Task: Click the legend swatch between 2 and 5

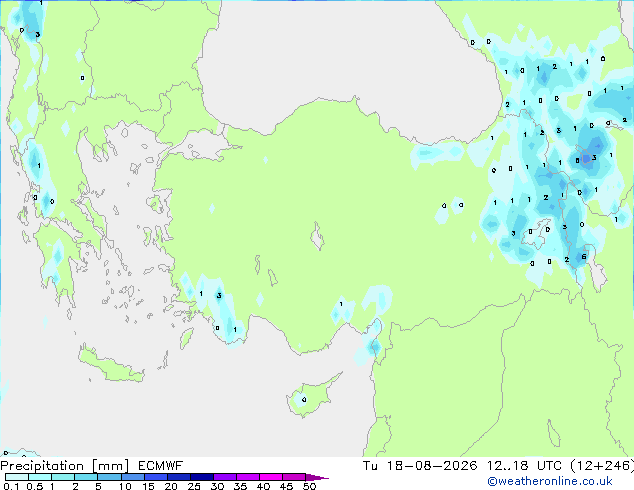Action: pyautogui.click(x=86, y=477)
